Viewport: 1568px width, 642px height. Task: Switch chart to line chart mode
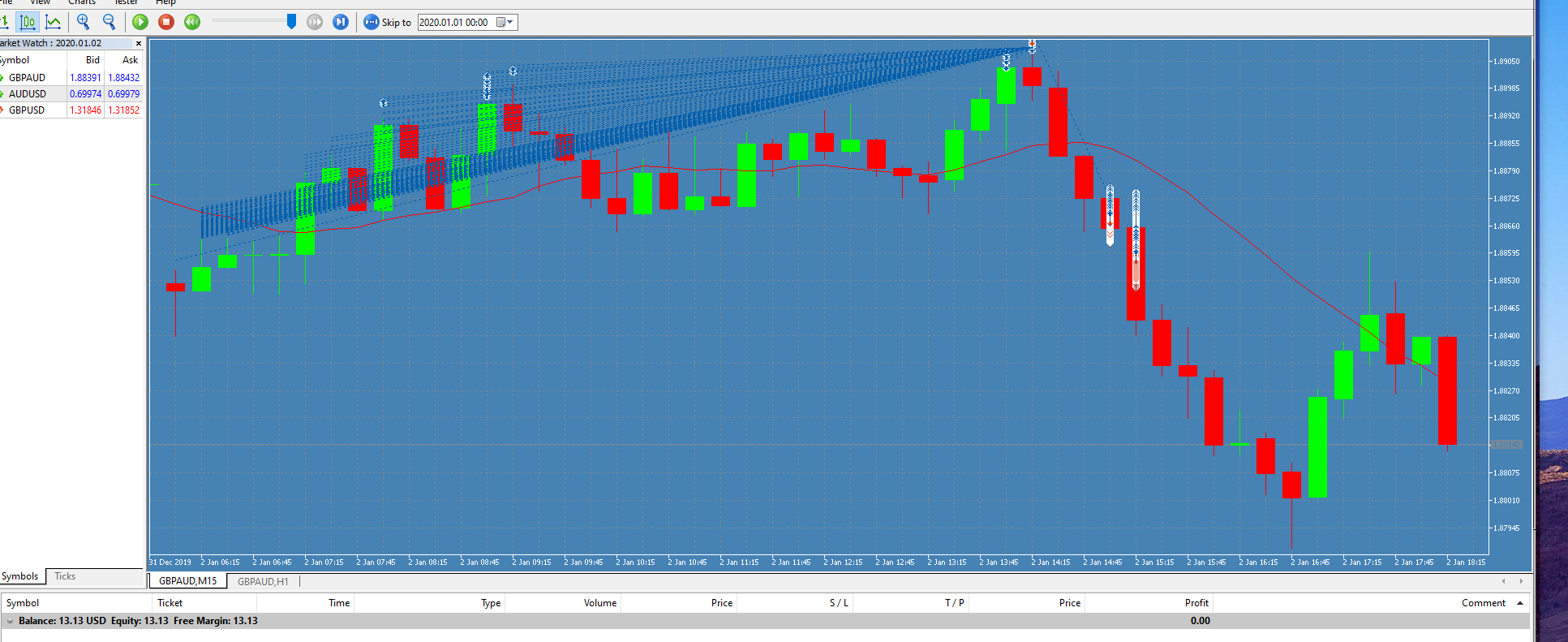coord(54,22)
